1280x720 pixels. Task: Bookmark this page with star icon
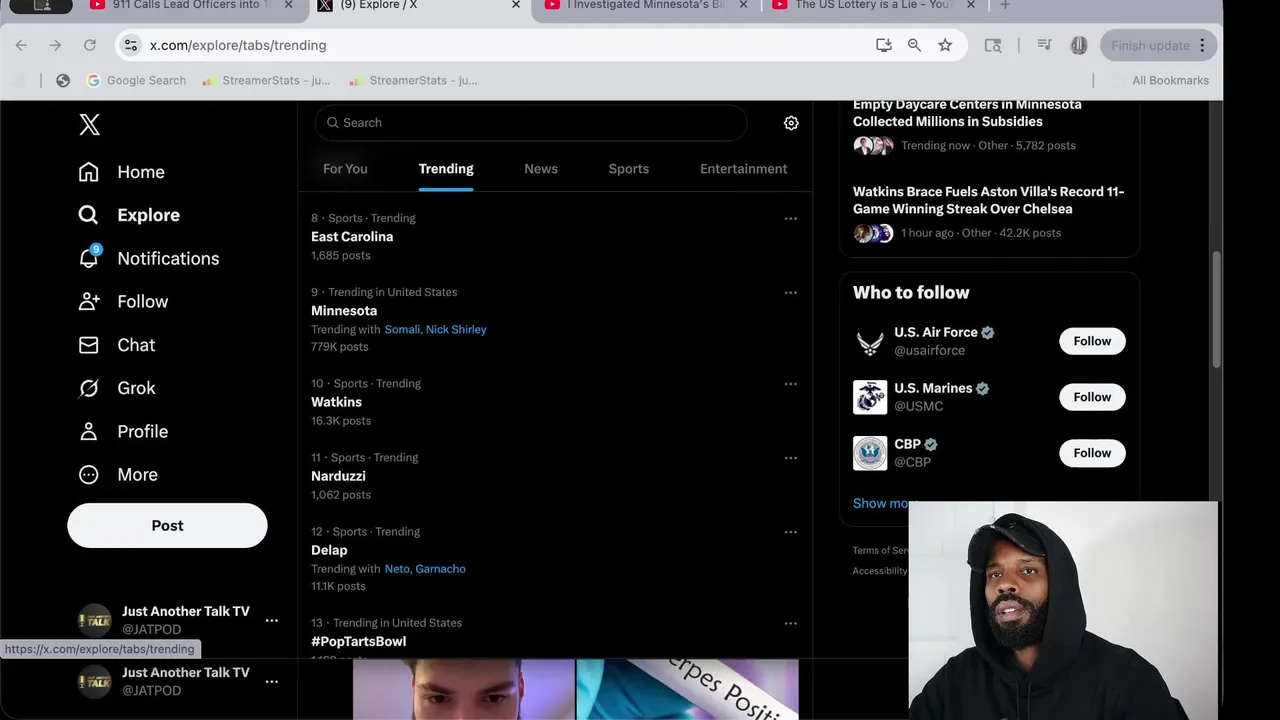(x=945, y=45)
